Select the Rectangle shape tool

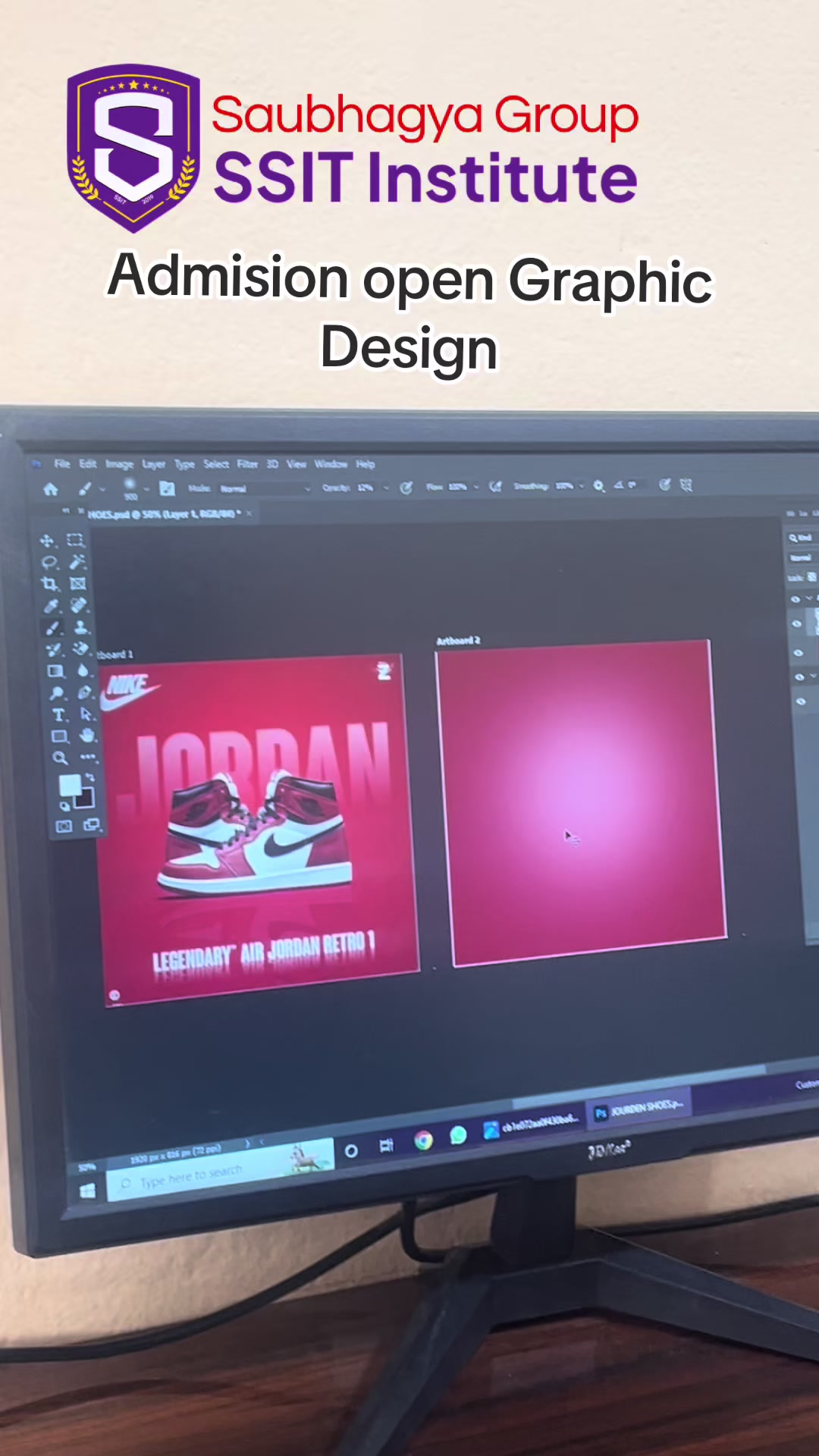59,737
